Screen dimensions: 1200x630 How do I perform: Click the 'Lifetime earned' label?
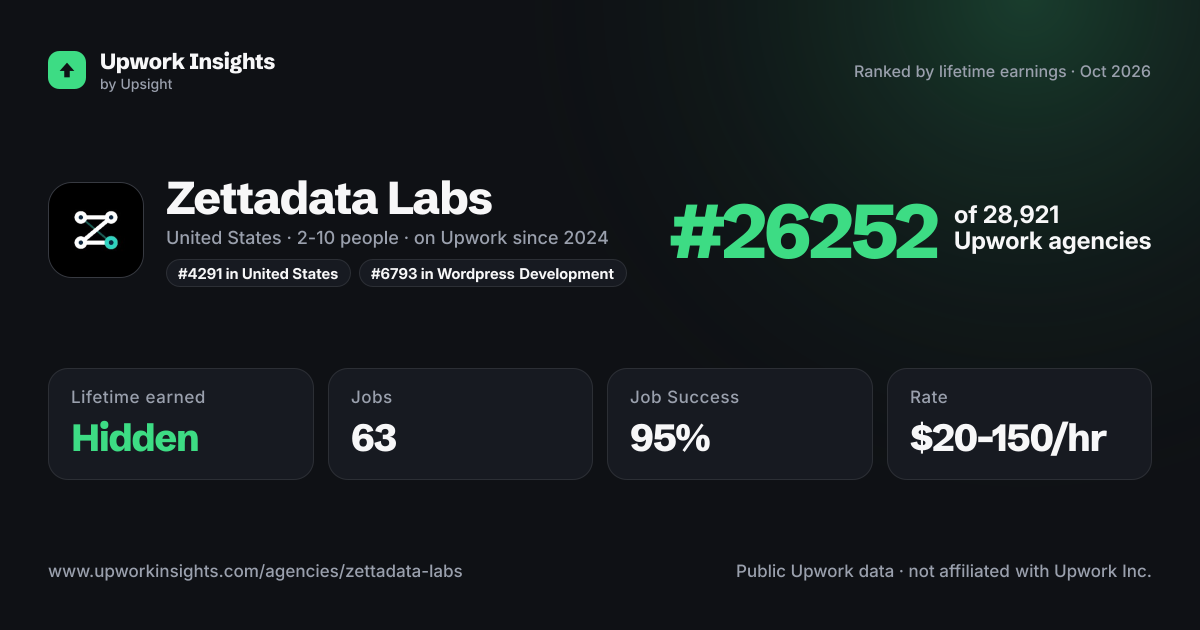[x=138, y=397]
